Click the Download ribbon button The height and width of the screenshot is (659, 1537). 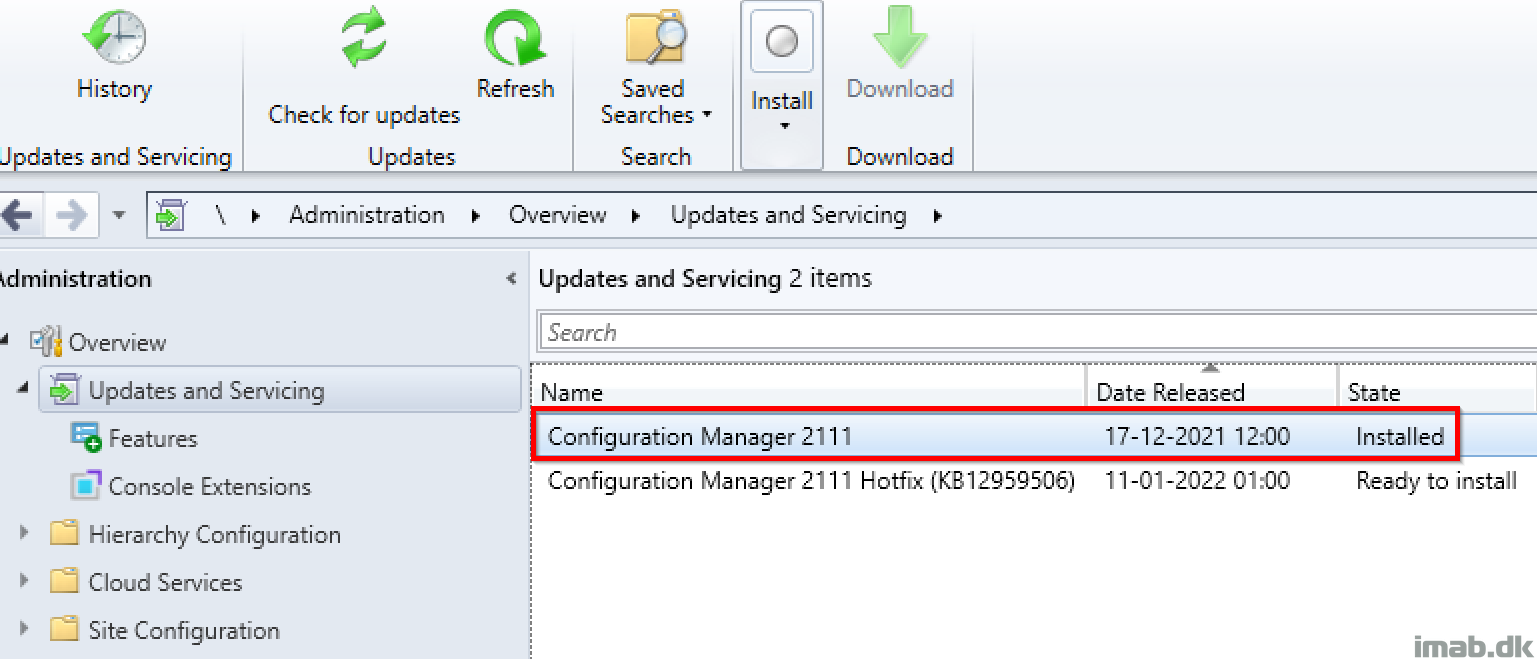coord(900,55)
